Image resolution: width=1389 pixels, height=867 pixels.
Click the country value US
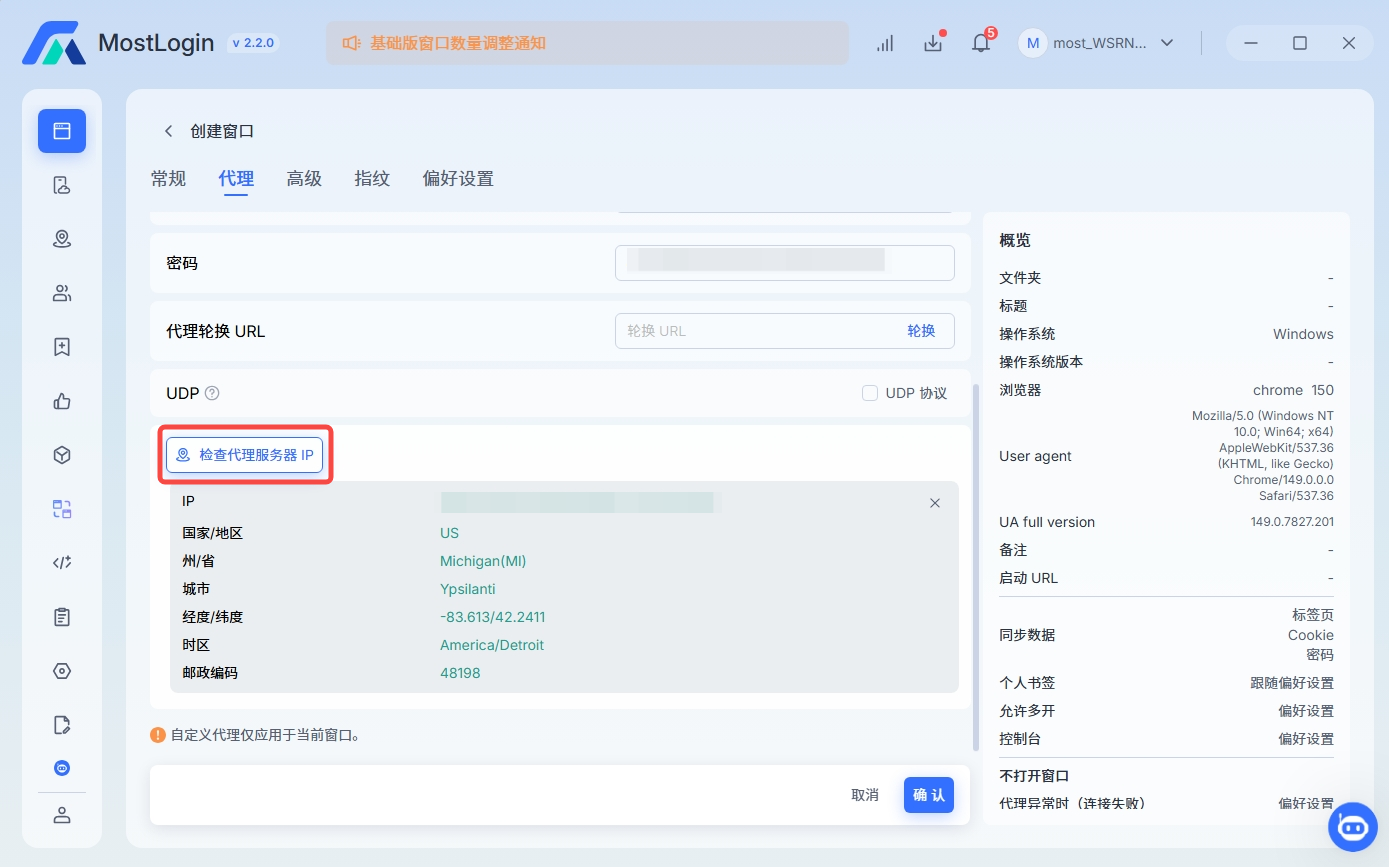(x=449, y=533)
